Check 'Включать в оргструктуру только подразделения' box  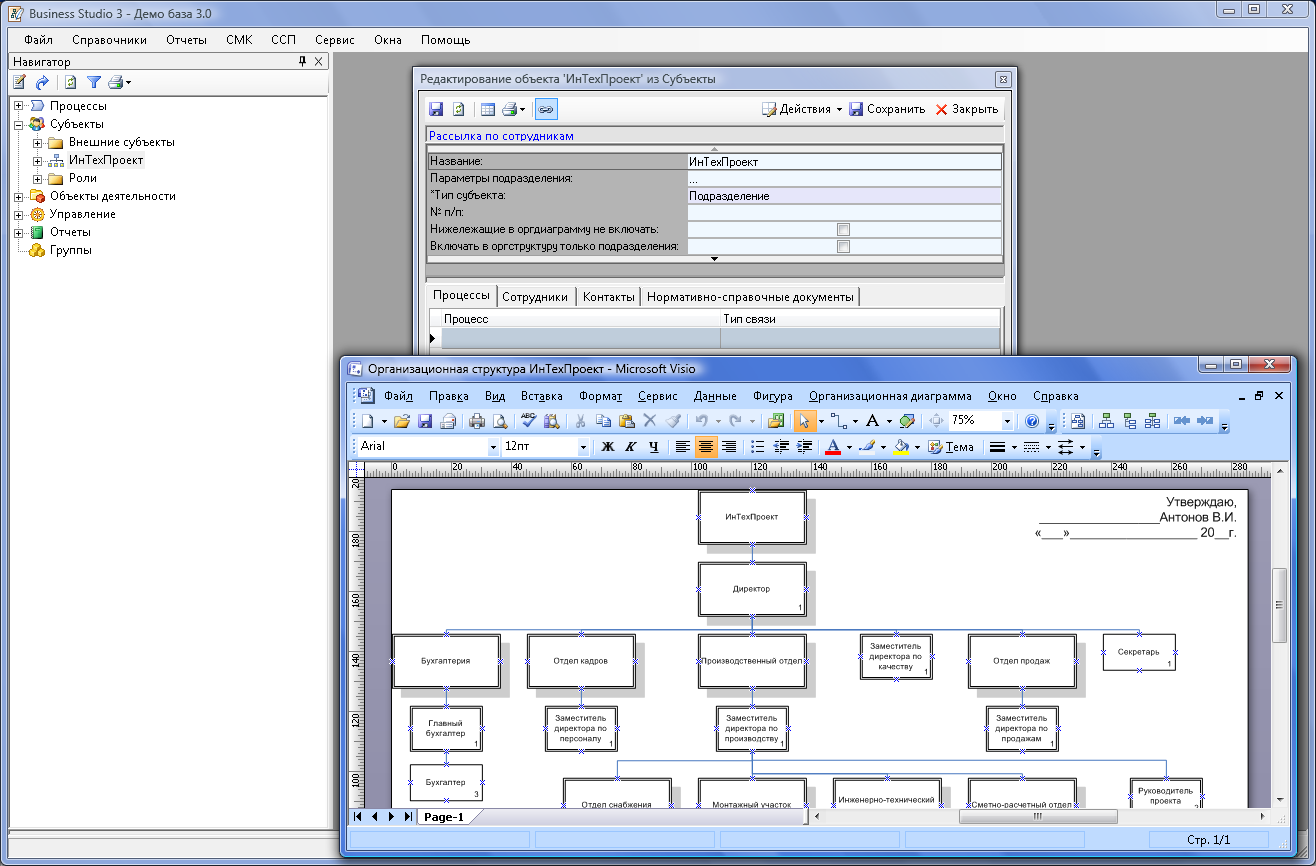tap(843, 246)
